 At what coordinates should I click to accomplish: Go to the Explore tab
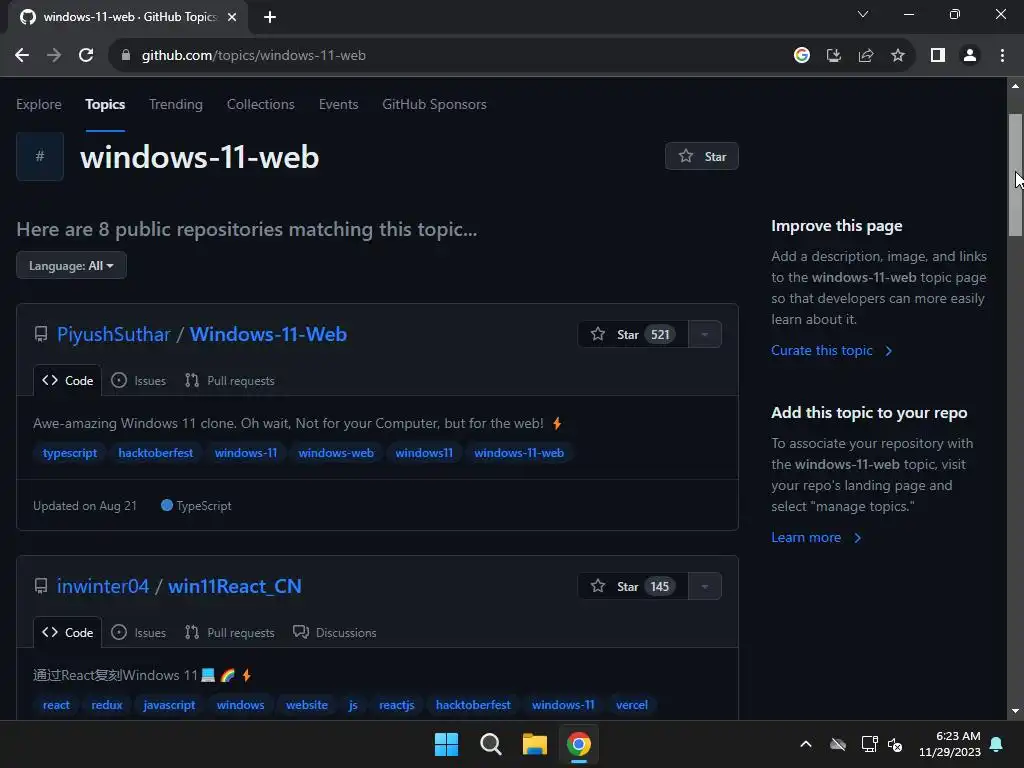39,104
